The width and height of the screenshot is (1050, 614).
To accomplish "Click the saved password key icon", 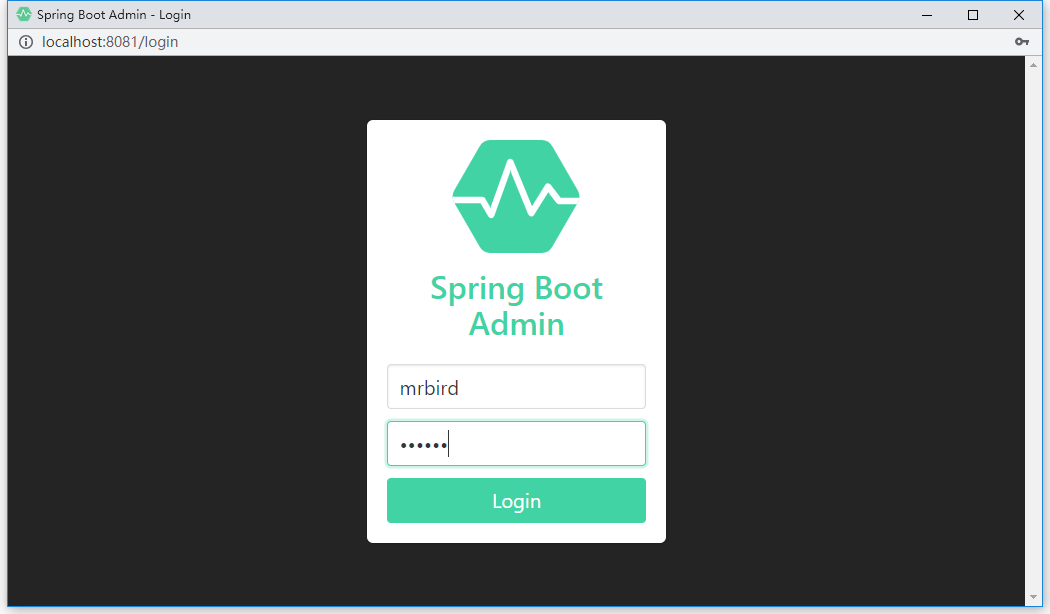I will coord(1022,42).
